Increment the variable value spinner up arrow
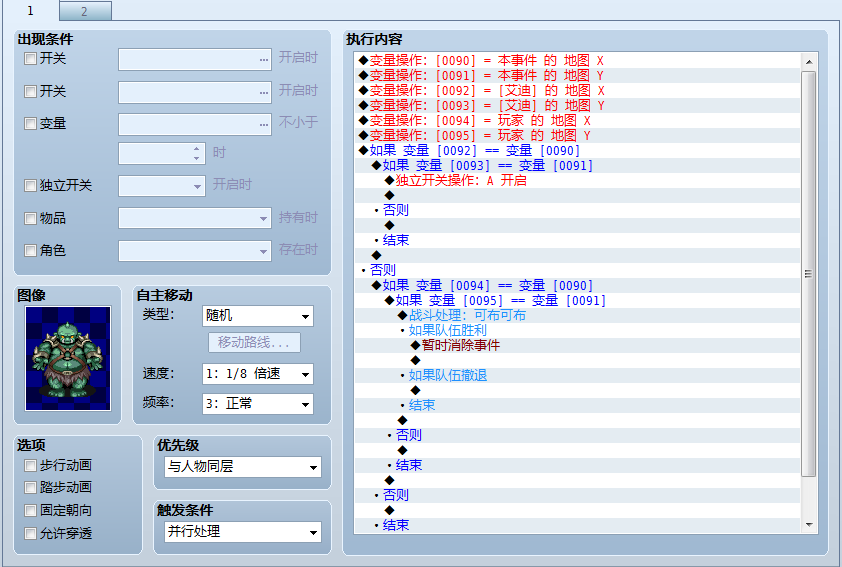Viewport: 842px width, 567px height. coord(197,149)
